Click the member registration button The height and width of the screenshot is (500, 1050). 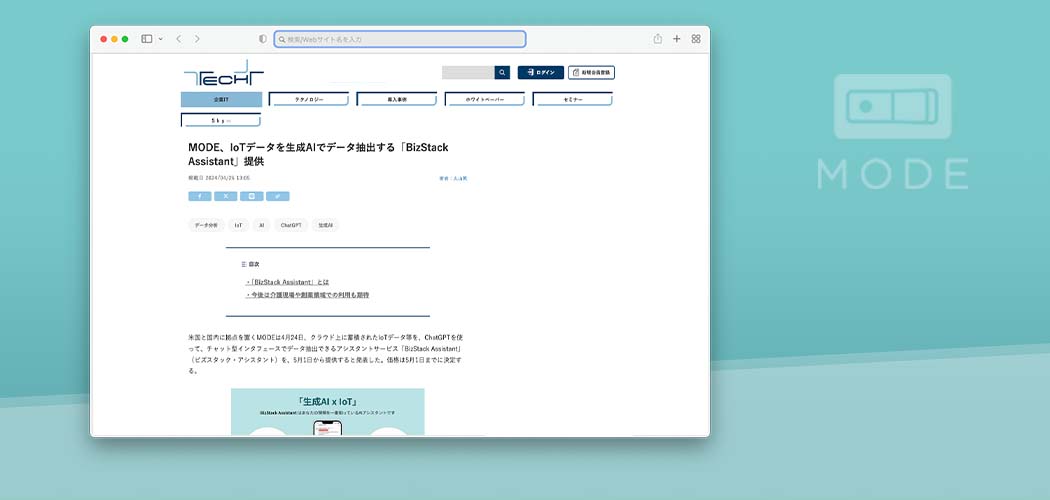[591, 72]
